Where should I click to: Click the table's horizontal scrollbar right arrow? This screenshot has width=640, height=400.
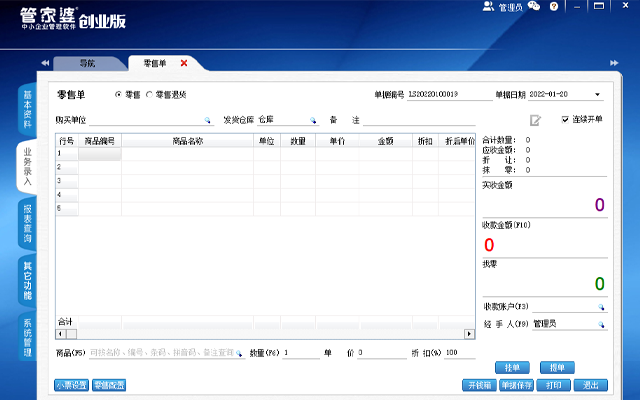(470, 333)
